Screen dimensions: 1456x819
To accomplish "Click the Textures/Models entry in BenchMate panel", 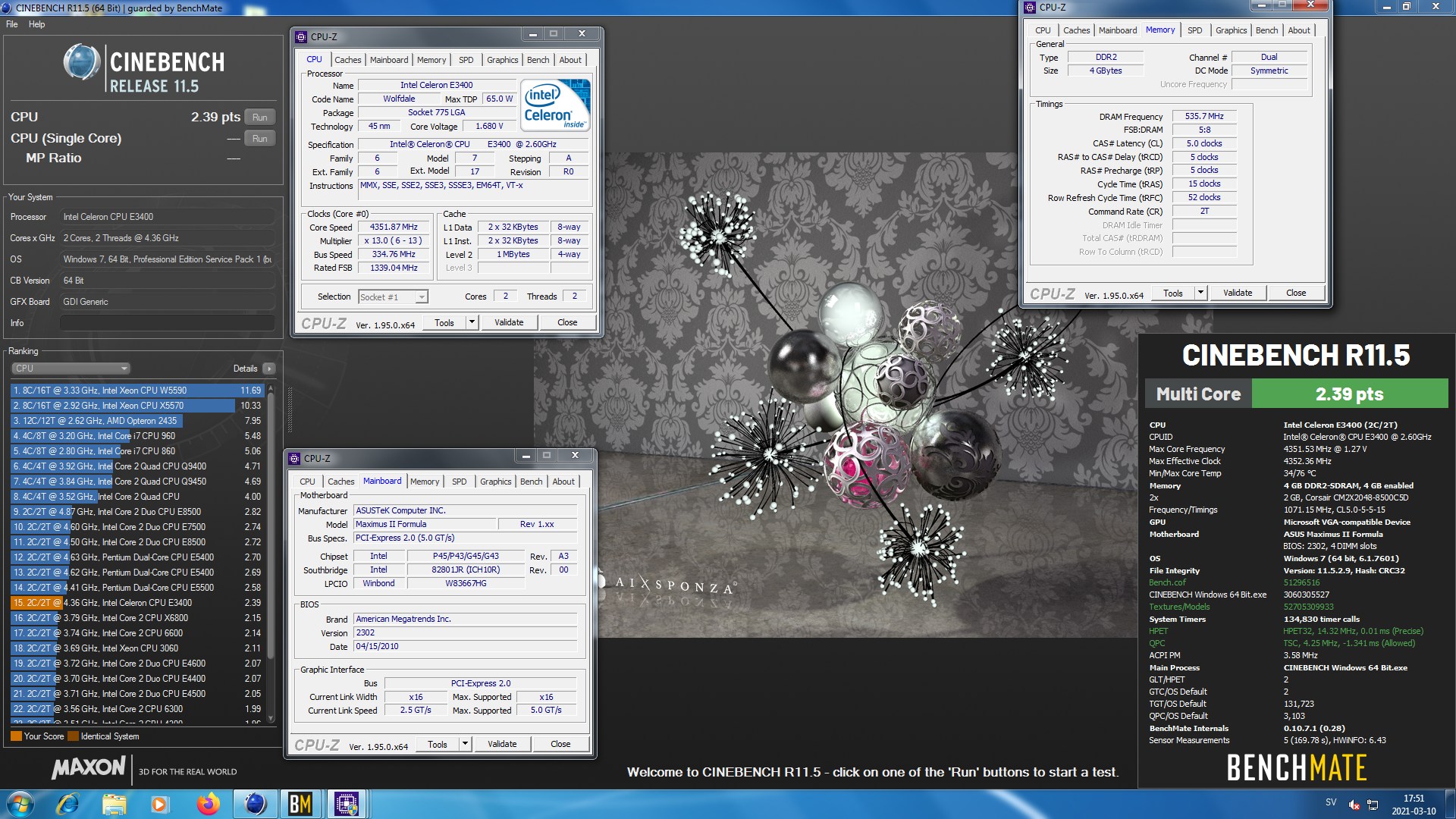I will click(1180, 607).
